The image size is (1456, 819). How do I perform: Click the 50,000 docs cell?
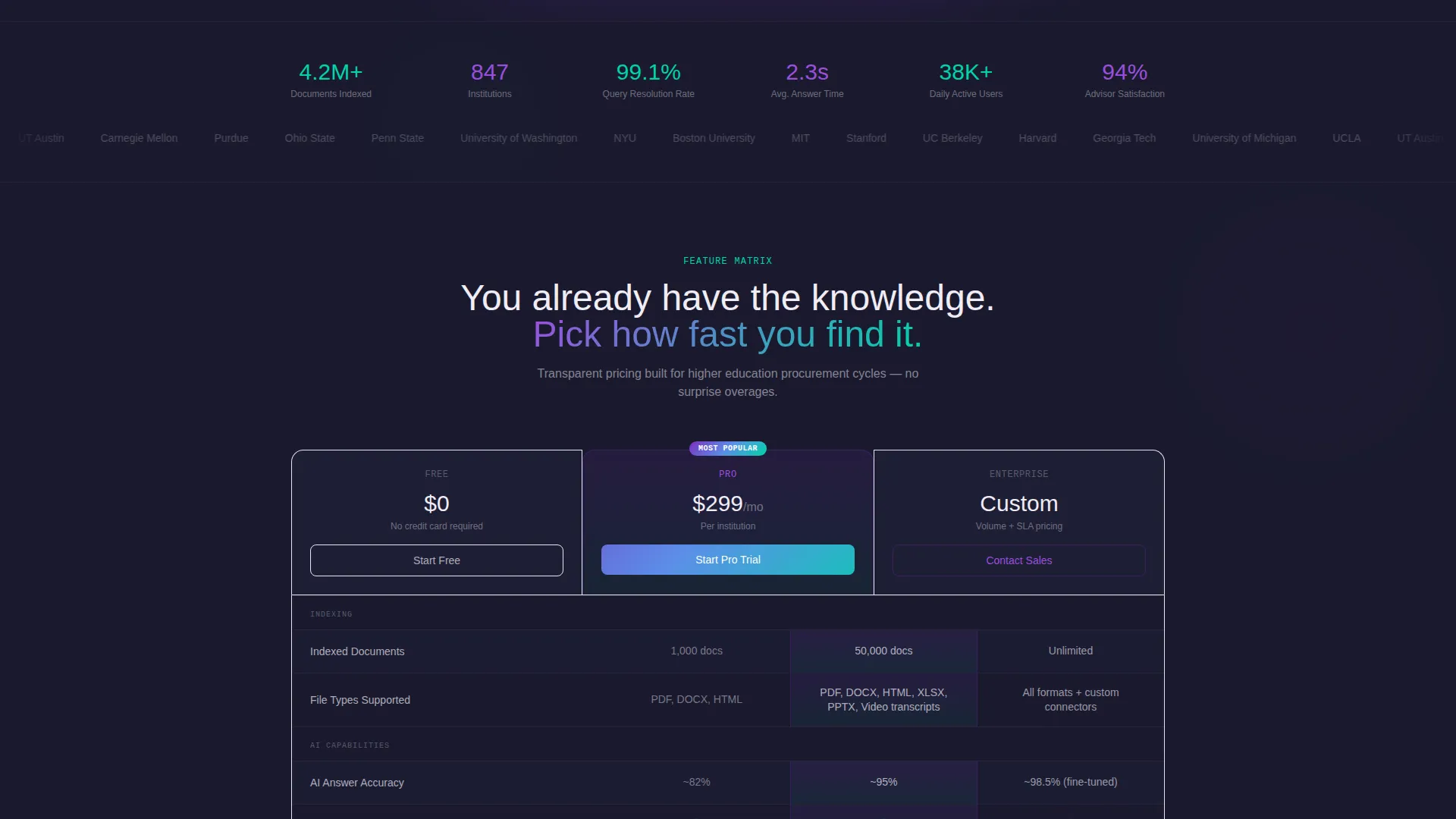(x=883, y=651)
